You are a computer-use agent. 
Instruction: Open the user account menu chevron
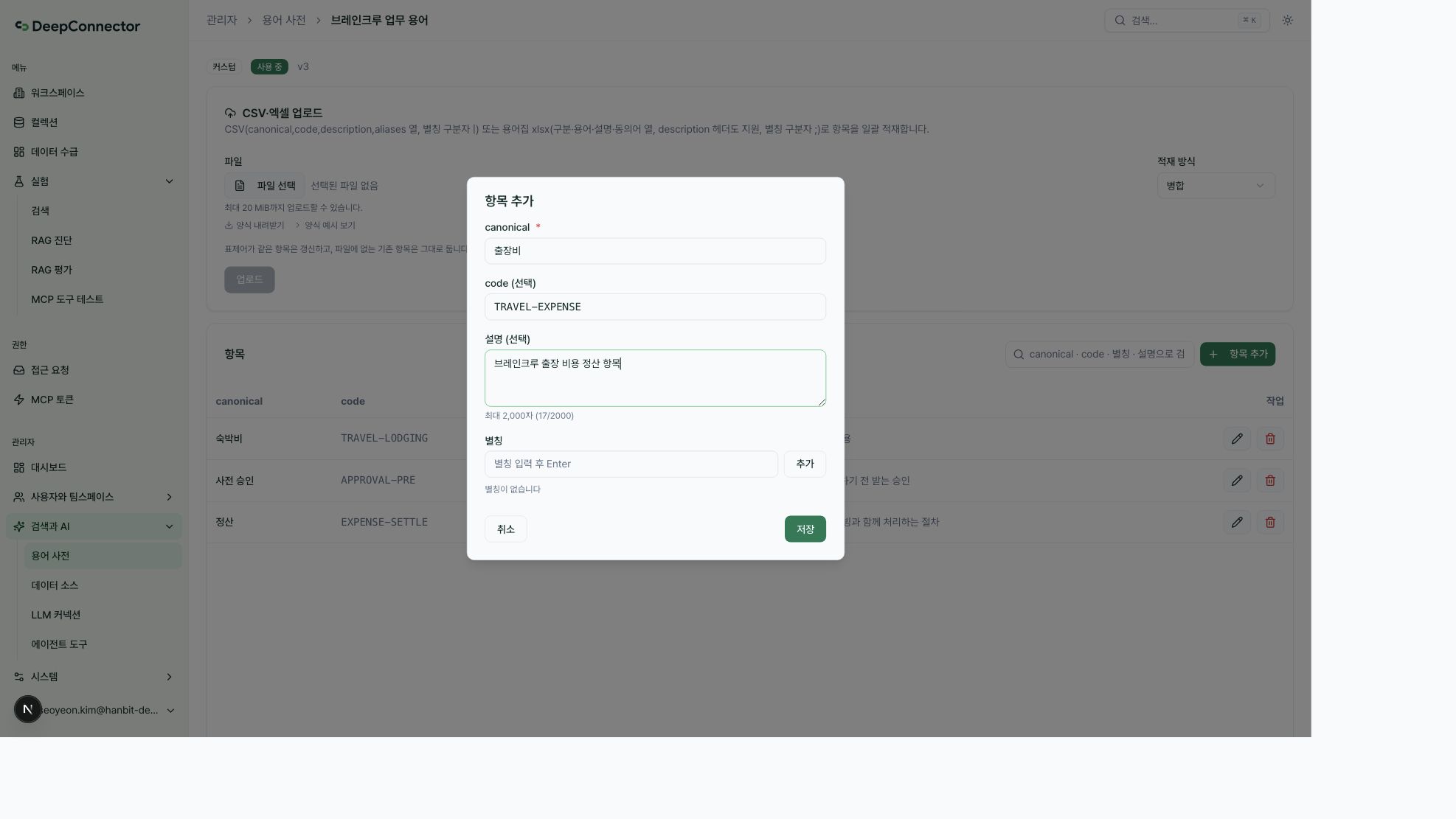[x=170, y=711]
